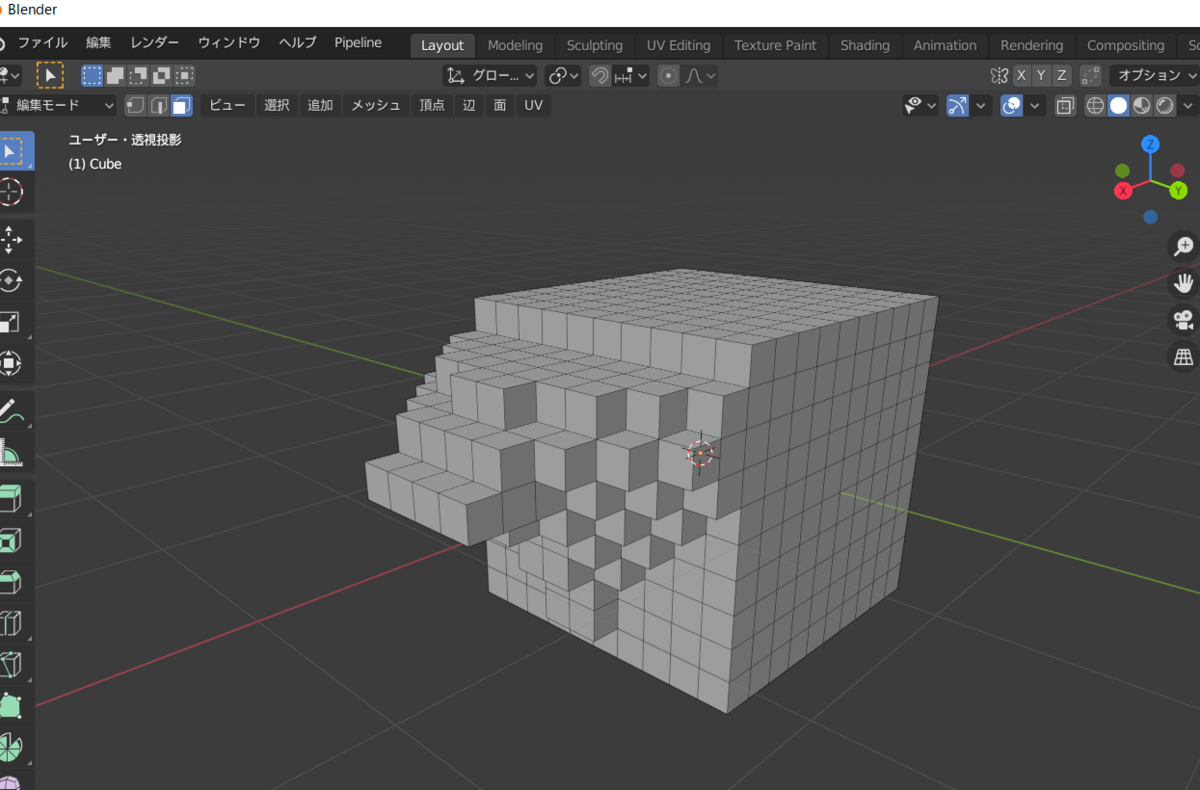The image size is (1200, 790).
Task: Enable vertex select mode
Action: (135, 105)
